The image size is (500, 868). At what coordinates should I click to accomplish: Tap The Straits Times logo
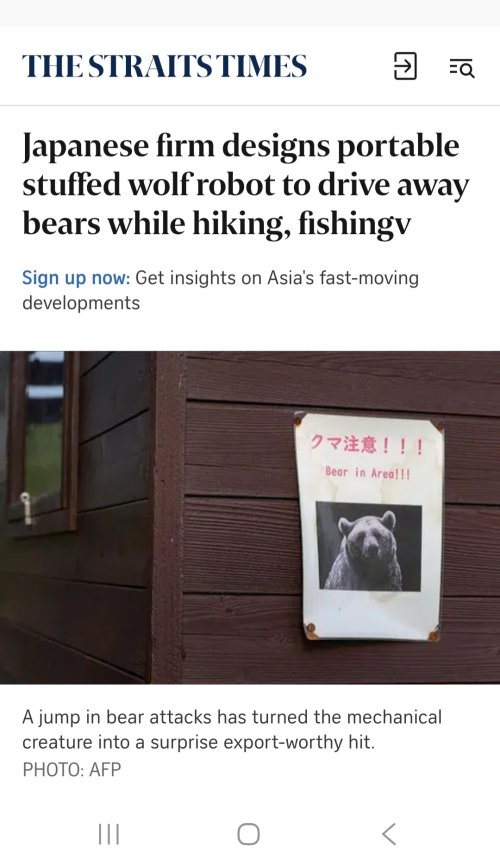(x=164, y=66)
